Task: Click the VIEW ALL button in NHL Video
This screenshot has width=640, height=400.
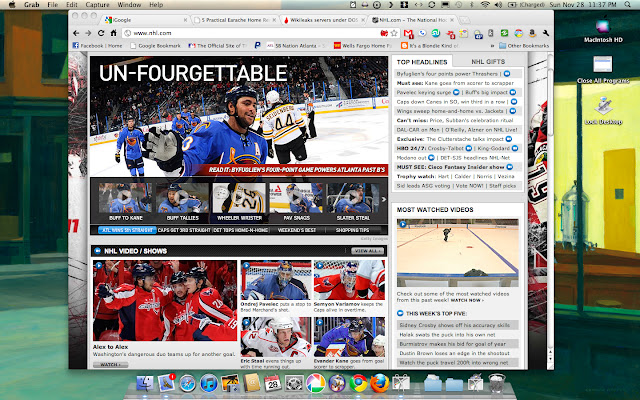Action: point(367,251)
